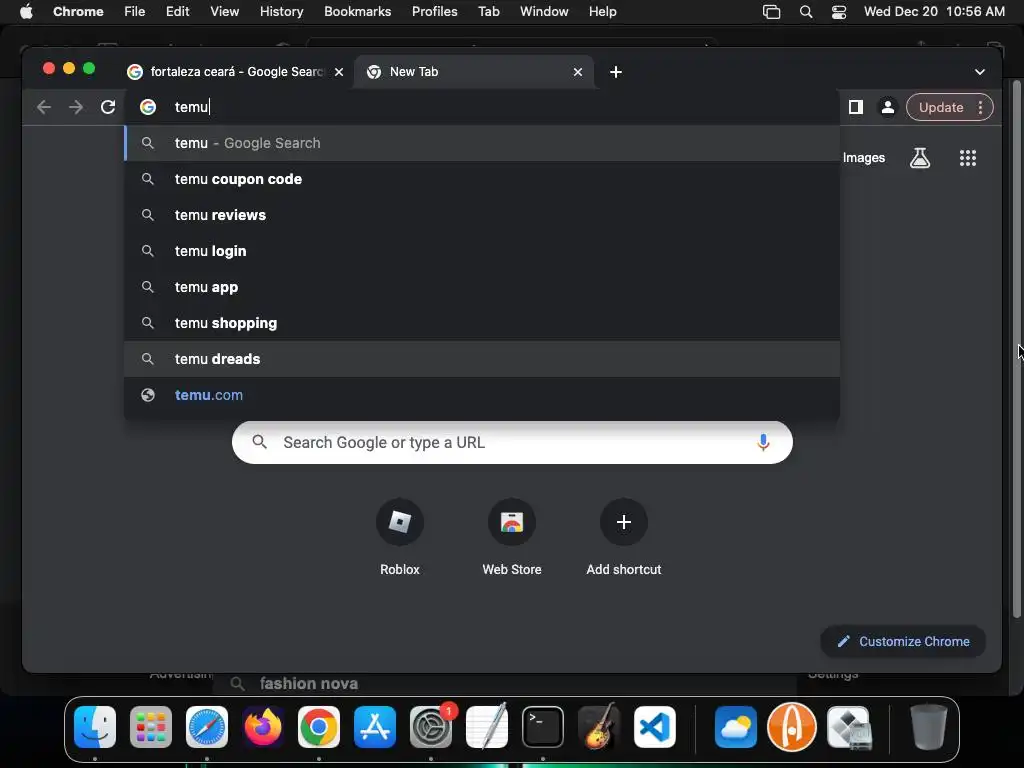1024x768 pixels.
Task: Open Launchpad from the dock
Action: (151, 727)
